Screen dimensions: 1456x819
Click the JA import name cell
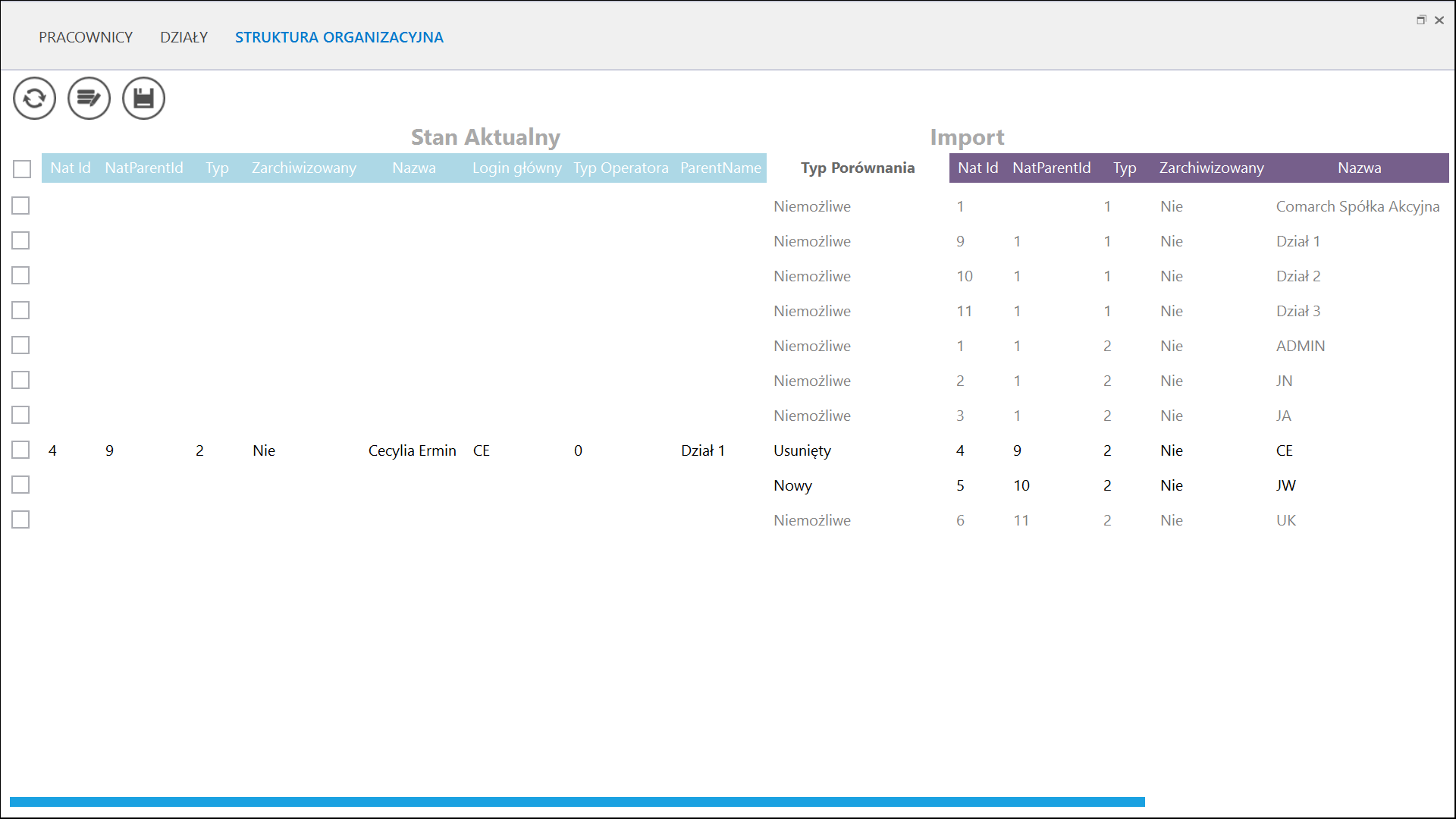pos(1283,416)
